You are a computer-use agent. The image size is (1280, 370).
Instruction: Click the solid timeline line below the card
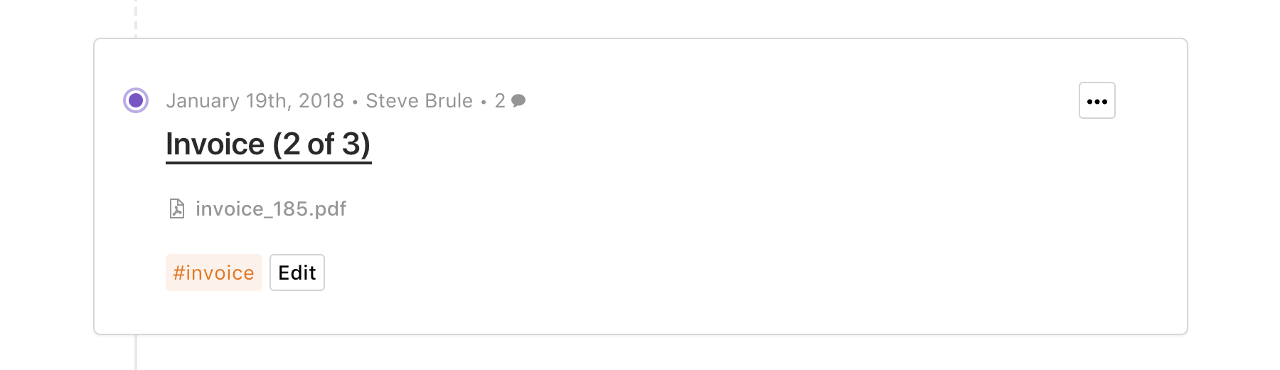point(136,352)
